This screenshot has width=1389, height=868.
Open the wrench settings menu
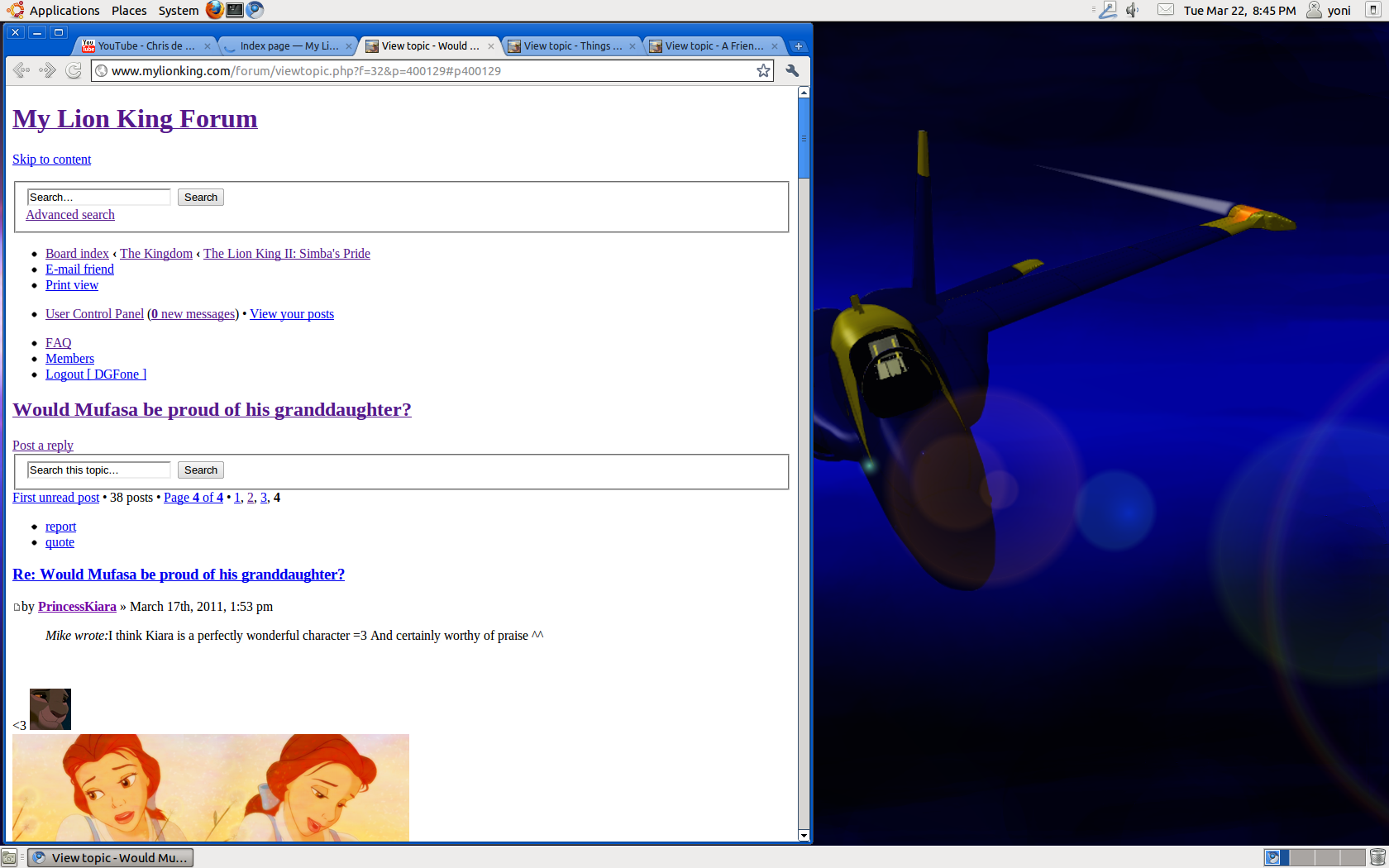coord(792,71)
